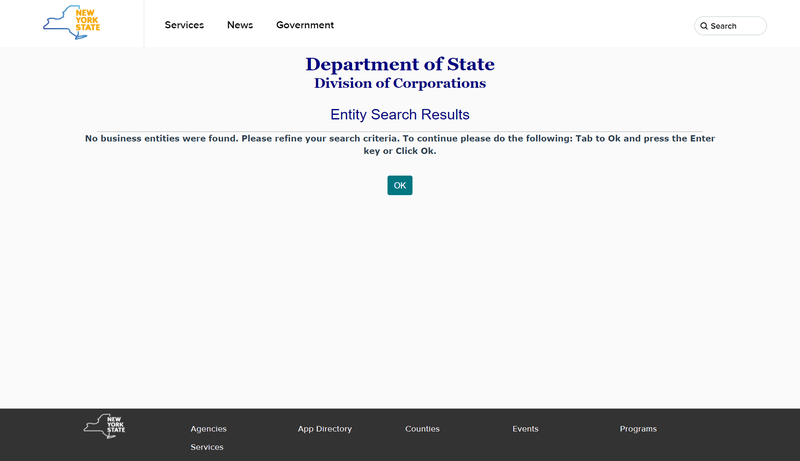The height and width of the screenshot is (461, 800).
Task: Click the 'No business entities were found' message
Action: (400, 144)
